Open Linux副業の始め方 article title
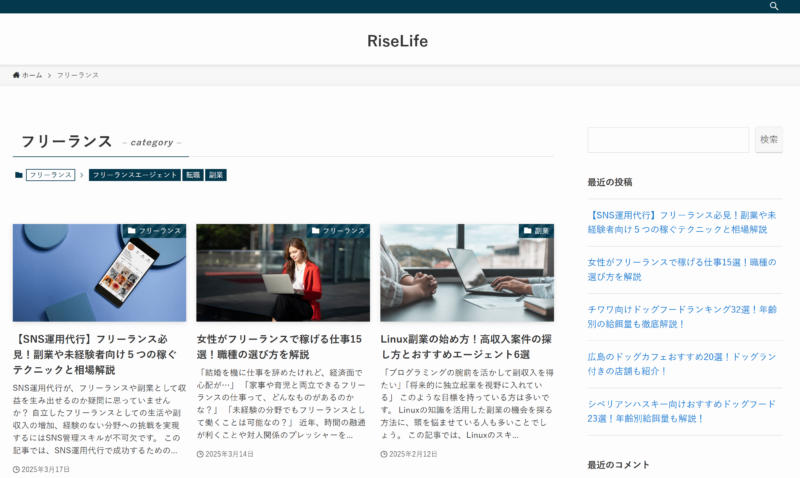 click(466, 346)
